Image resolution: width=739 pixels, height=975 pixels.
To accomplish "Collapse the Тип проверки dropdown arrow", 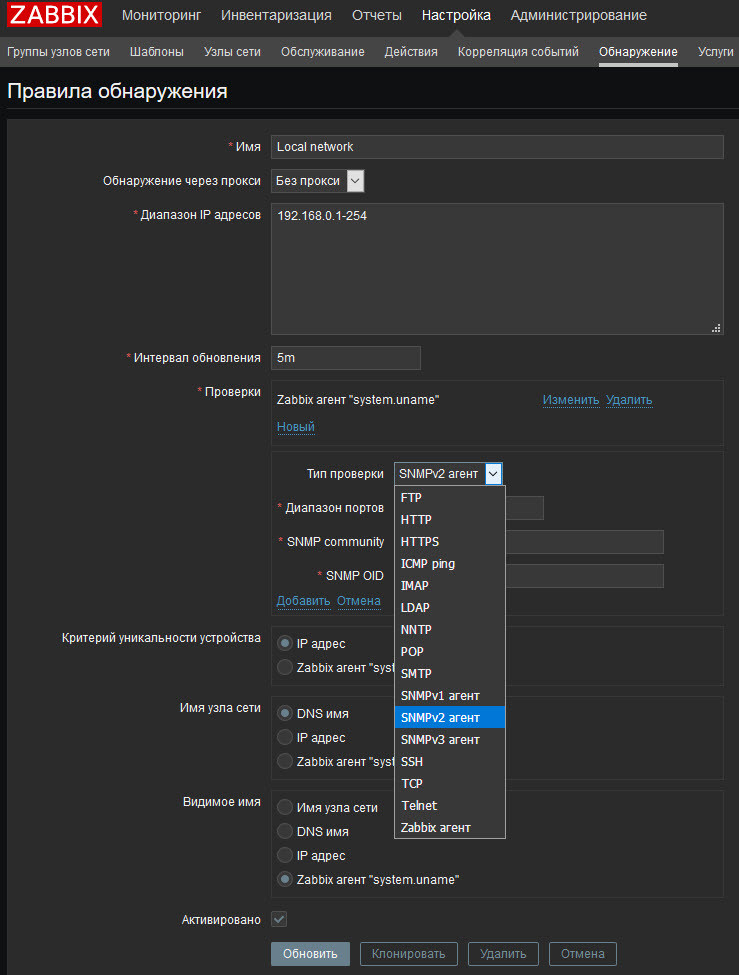I will coord(493,474).
